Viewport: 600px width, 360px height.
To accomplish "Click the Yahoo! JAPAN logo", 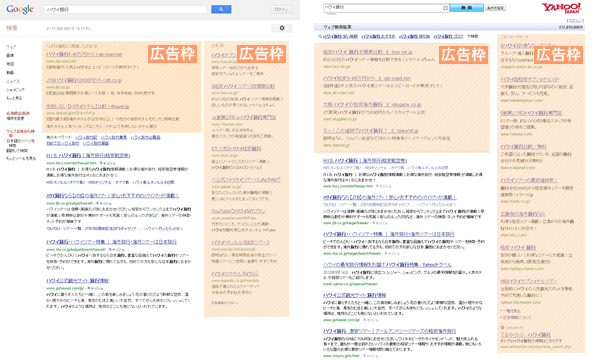I will [x=561, y=8].
